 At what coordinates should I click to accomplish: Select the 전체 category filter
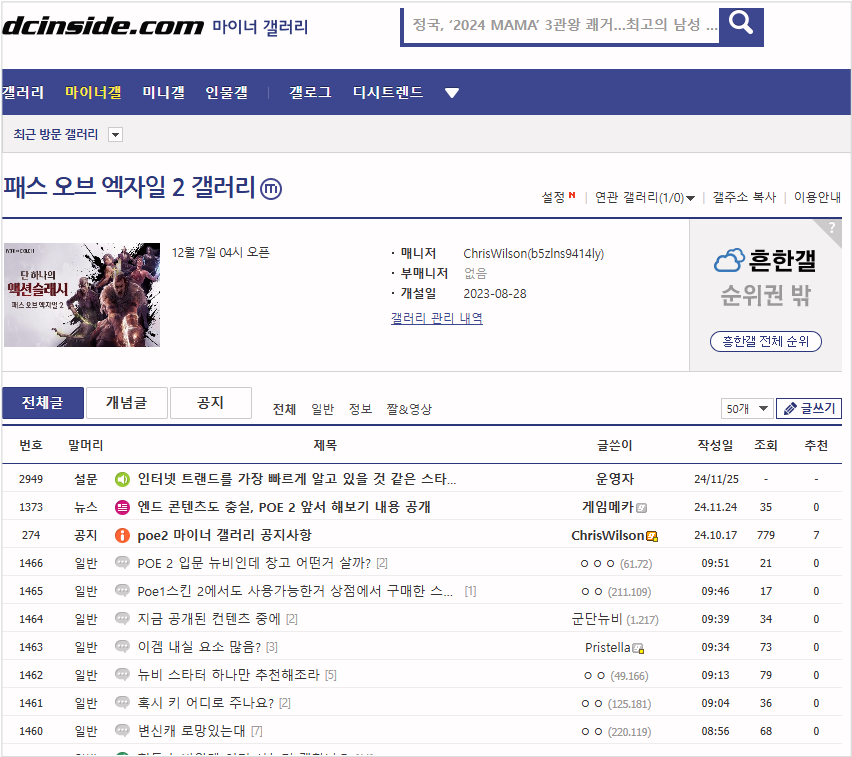coord(284,409)
